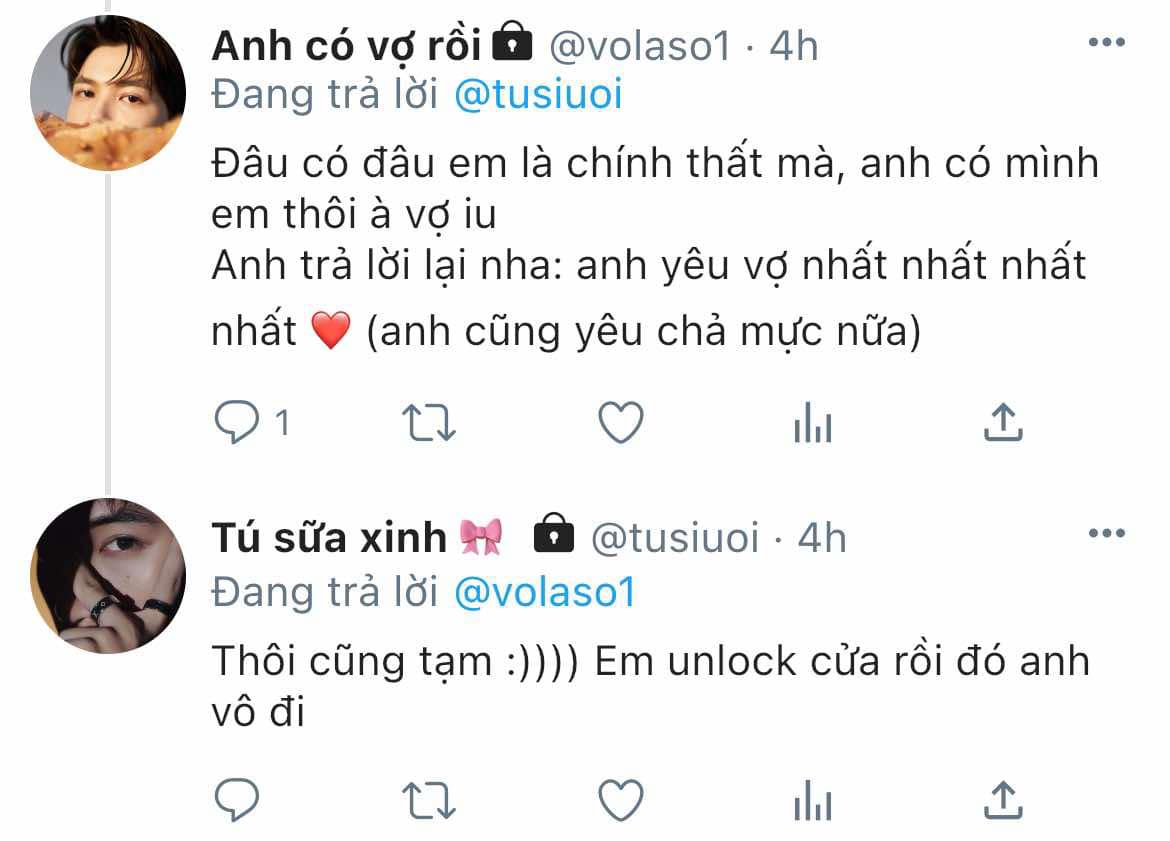Open the 4h timestamp on @tusiuoi tweet
This screenshot has height=841, width=1170.
coord(822,538)
